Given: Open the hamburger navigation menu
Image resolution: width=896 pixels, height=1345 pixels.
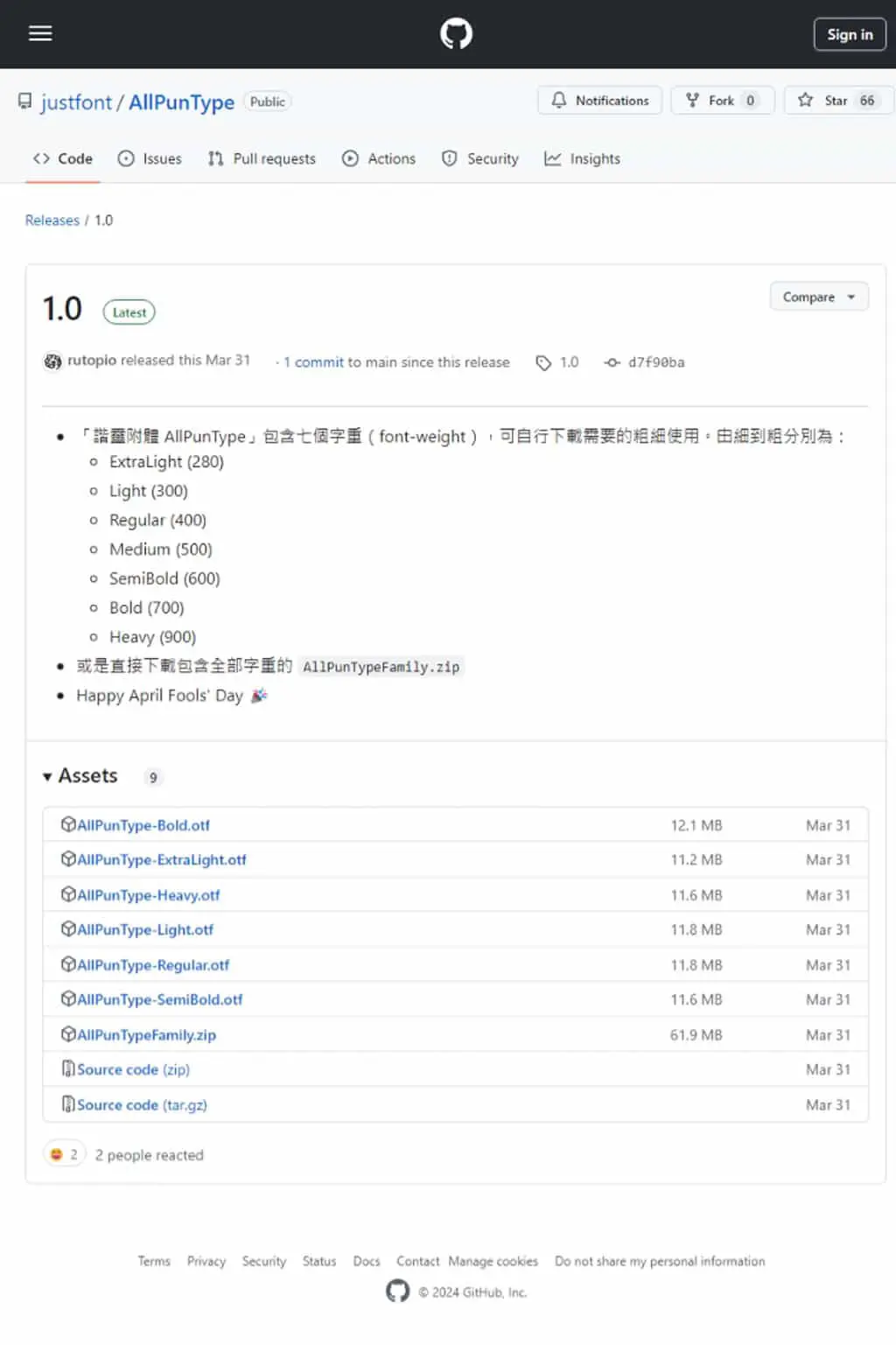Looking at the screenshot, I should [40, 33].
